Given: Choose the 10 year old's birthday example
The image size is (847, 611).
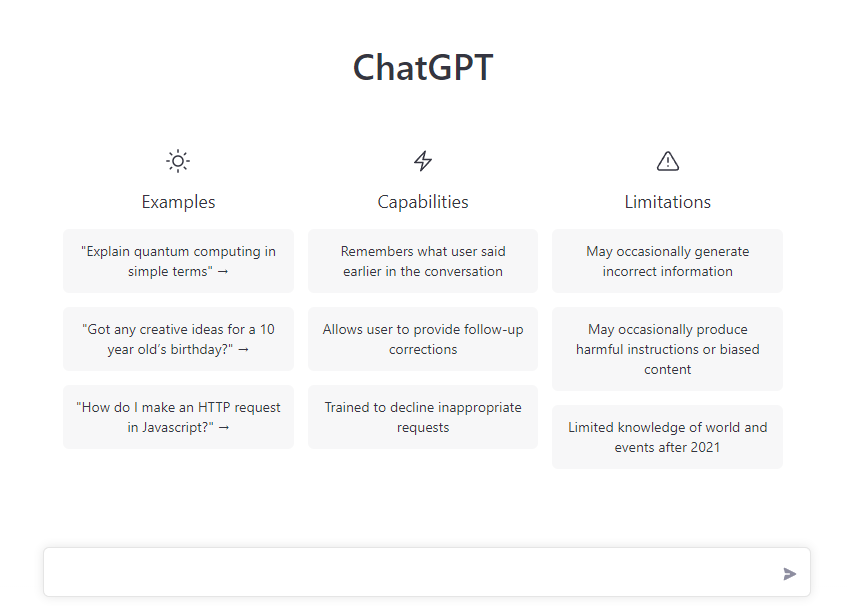Looking at the screenshot, I should tap(178, 339).
